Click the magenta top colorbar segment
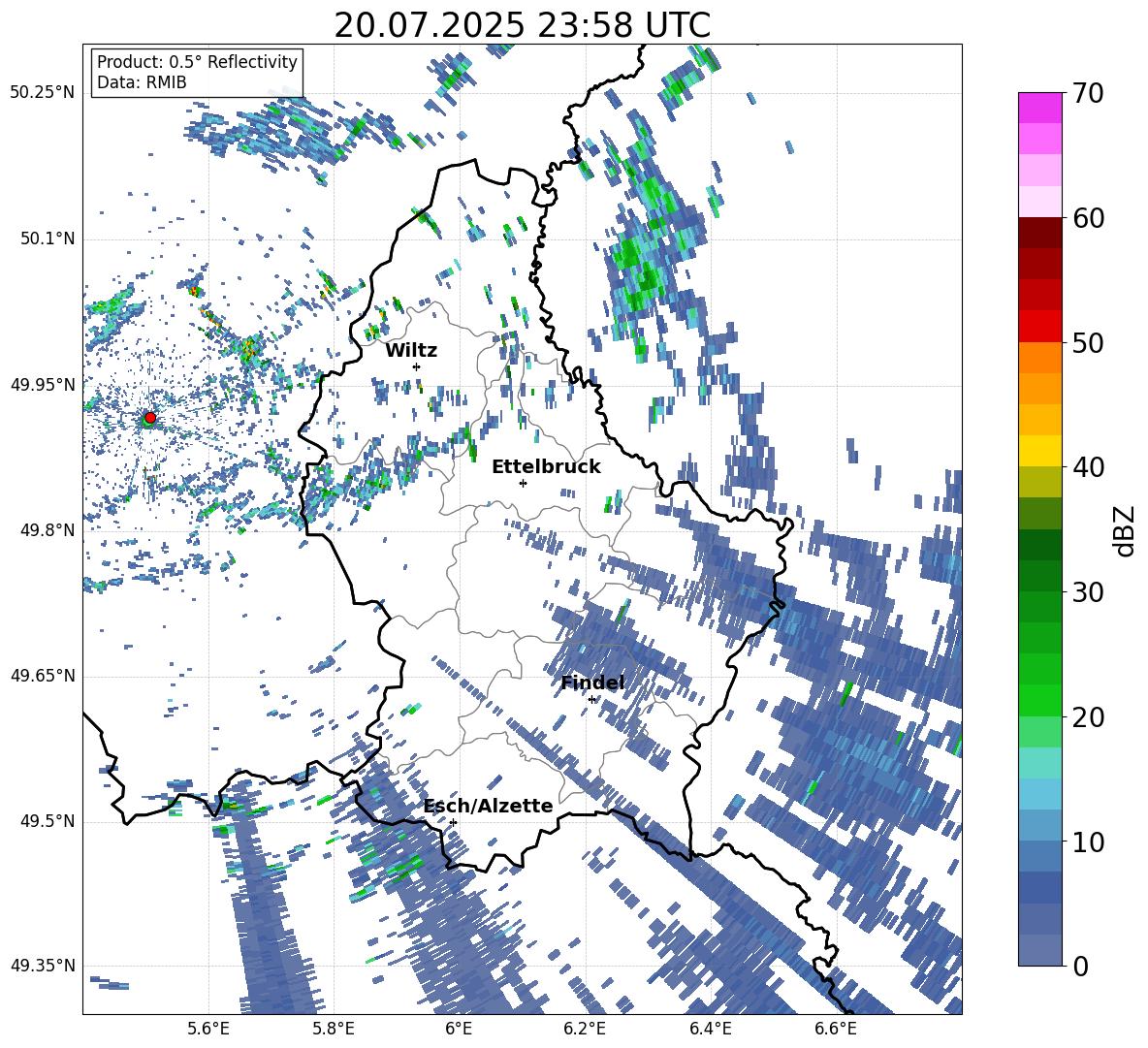Screen dimensions: 1148x1048 [x=1039, y=108]
